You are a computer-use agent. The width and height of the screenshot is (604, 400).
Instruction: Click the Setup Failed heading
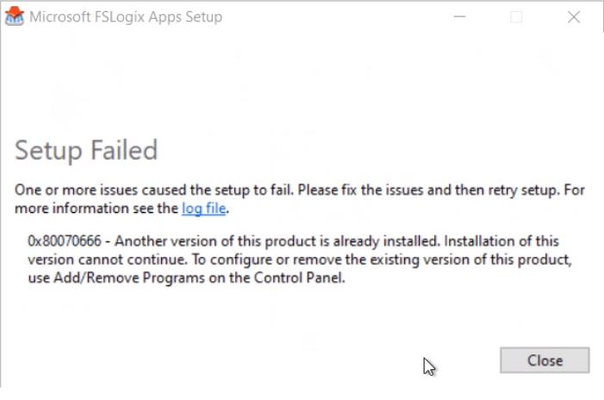(x=86, y=150)
